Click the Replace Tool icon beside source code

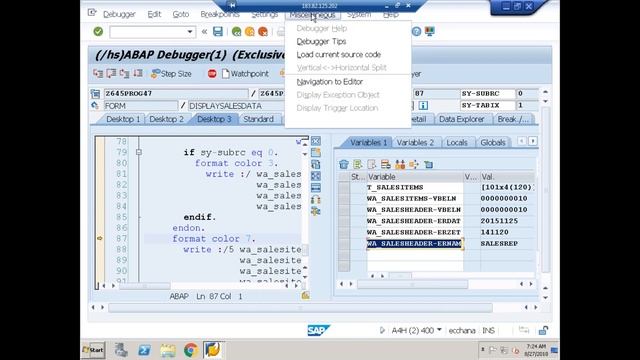[316, 164]
